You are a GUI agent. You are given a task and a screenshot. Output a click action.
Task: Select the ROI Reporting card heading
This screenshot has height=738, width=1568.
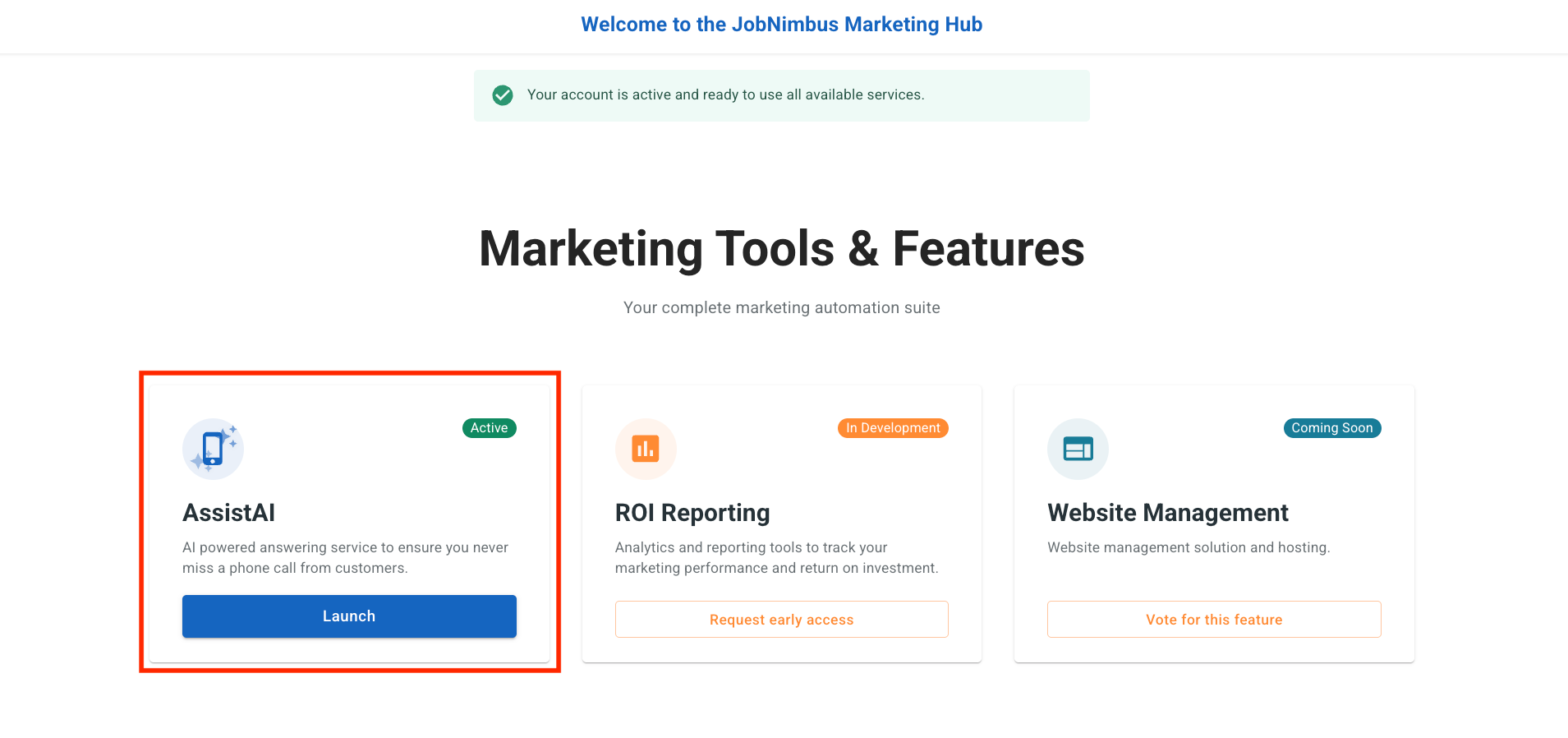pyautogui.click(x=692, y=513)
